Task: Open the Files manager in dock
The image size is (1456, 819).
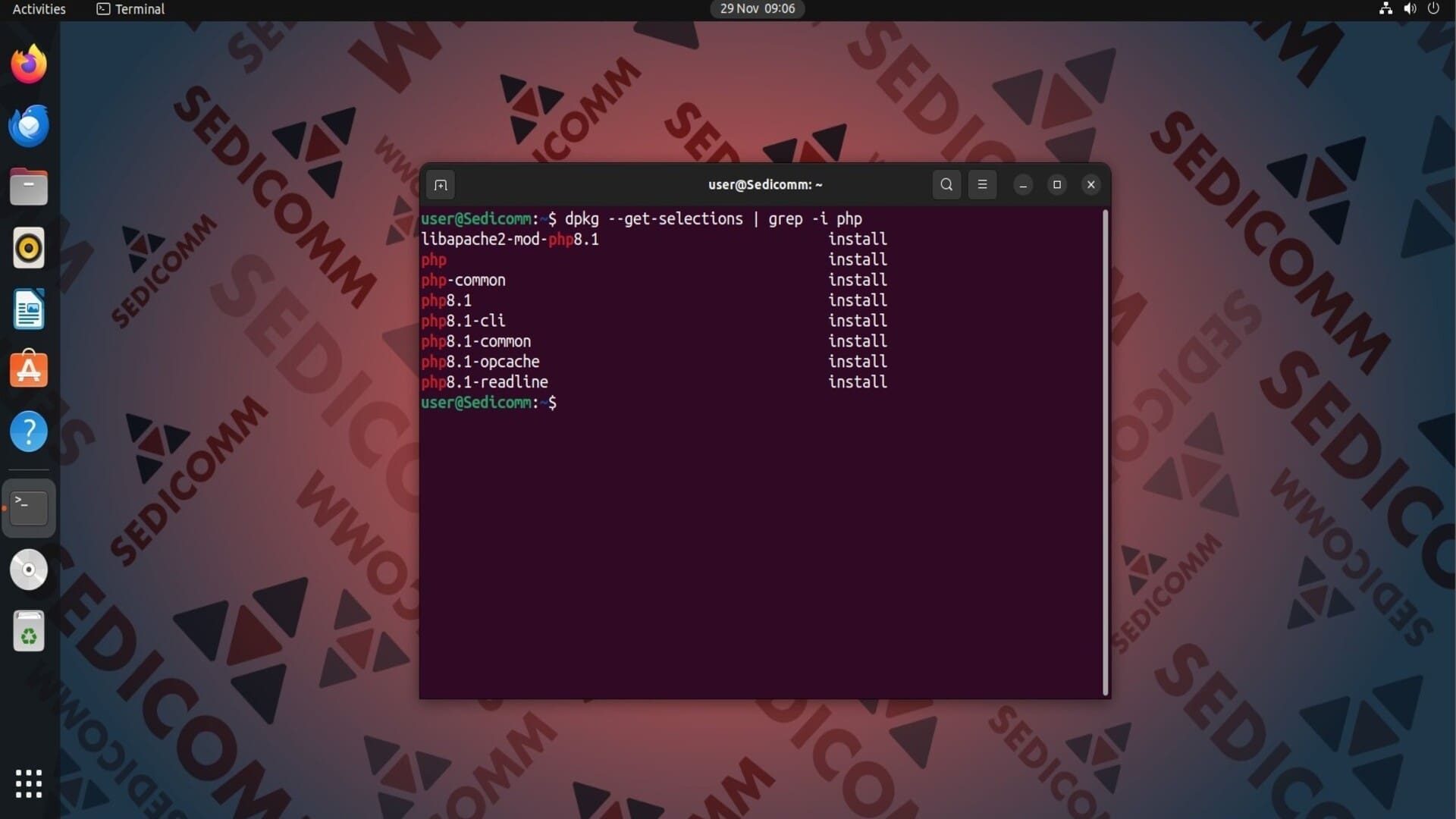Action: (29, 187)
